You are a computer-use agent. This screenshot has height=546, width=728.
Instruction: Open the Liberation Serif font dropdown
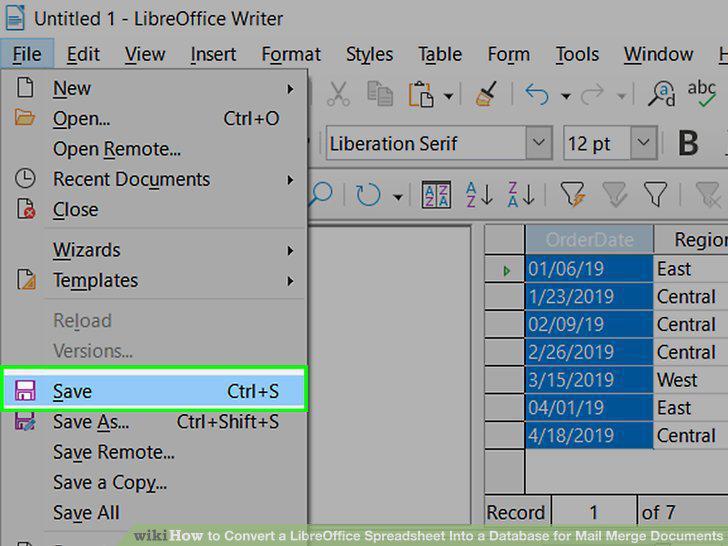click(x=539, y=143)
